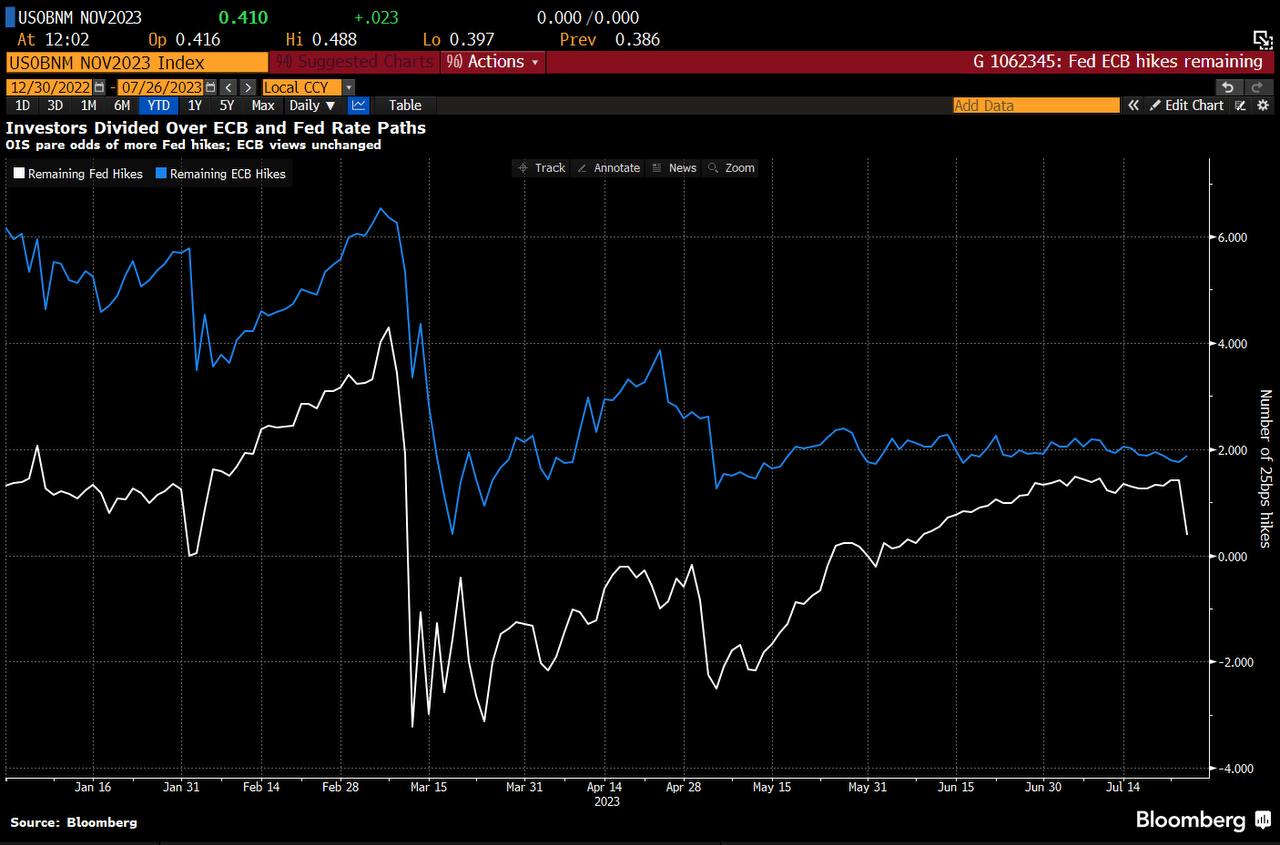Collapse the toolbar with double chevron
This screenshot has height=845, width=1280.
1133,105
